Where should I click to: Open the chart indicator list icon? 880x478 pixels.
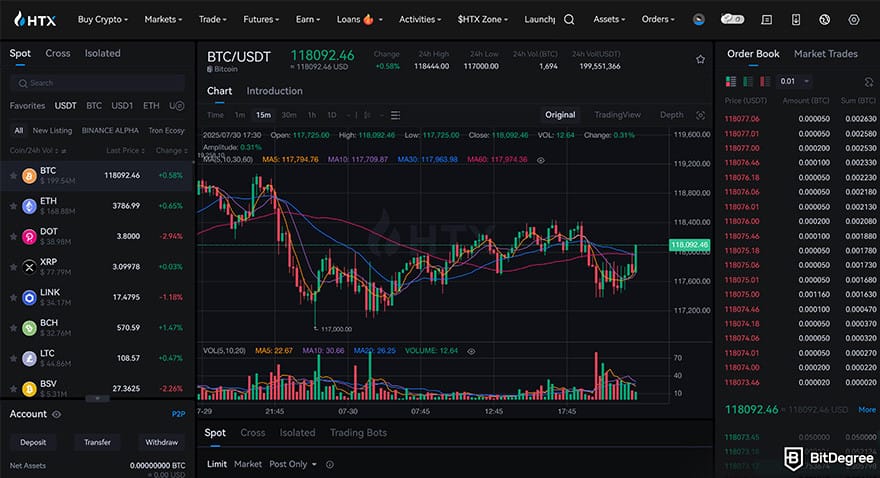[395, 115]
